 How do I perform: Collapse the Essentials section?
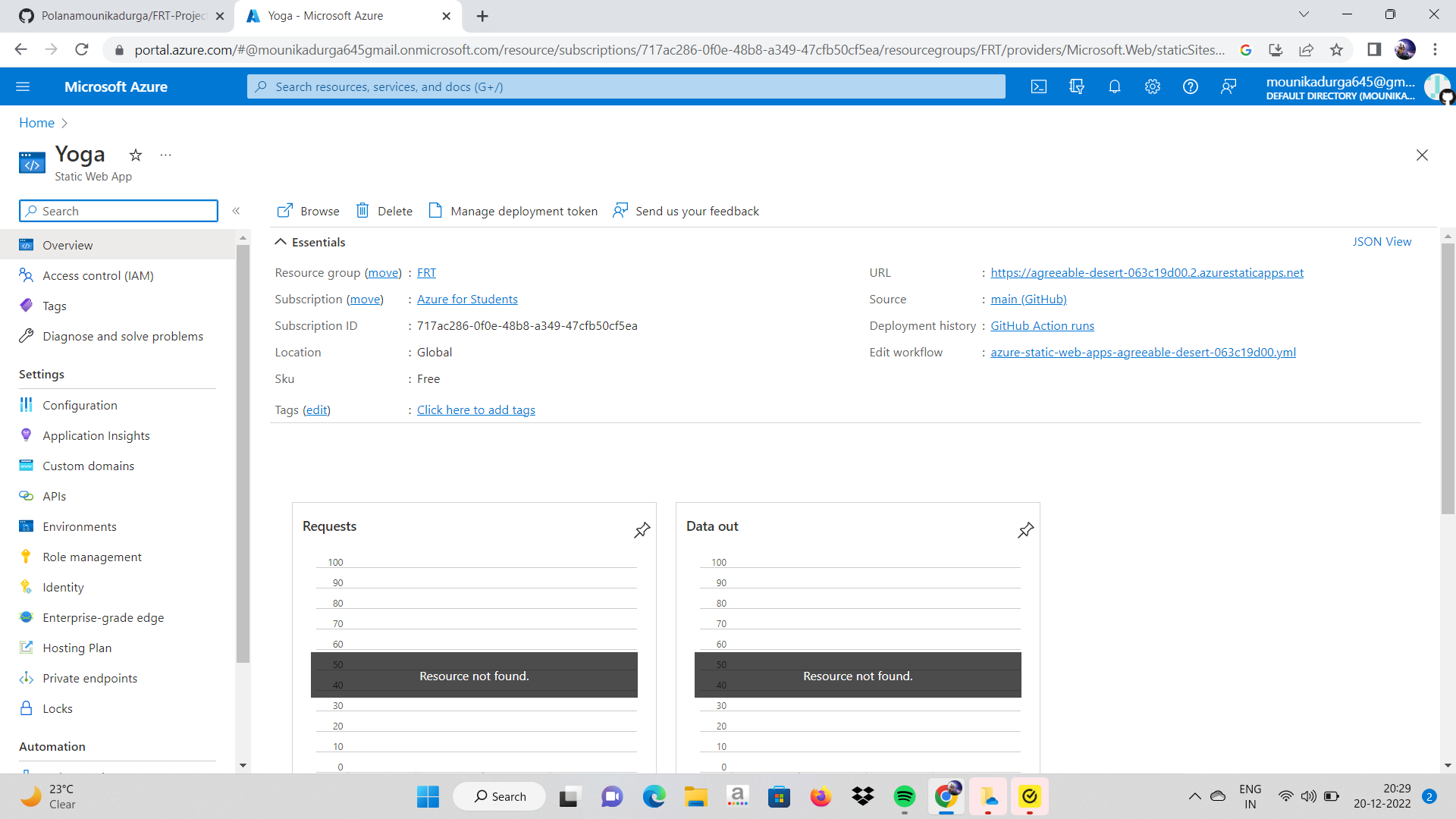pos(281,241)
